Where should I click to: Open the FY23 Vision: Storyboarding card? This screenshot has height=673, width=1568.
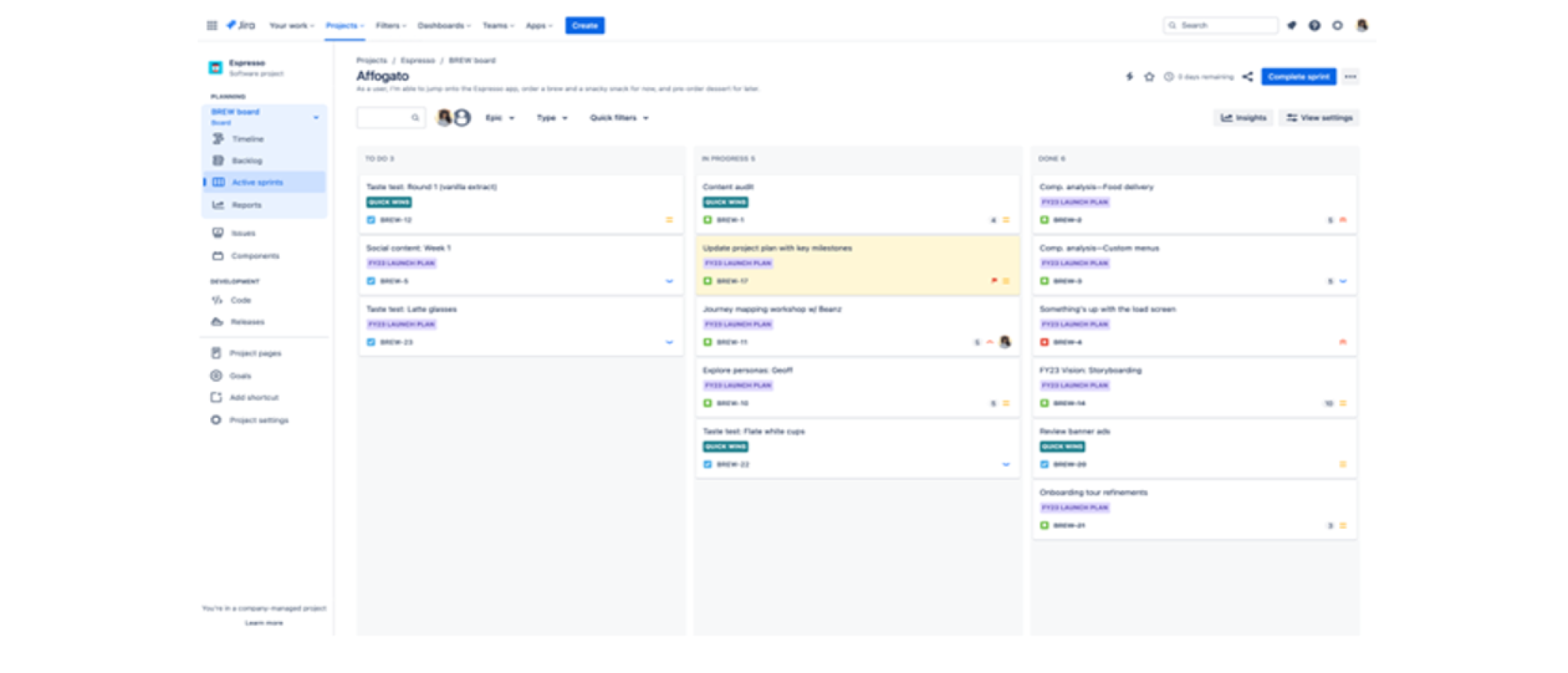[x=1194, y=387]
